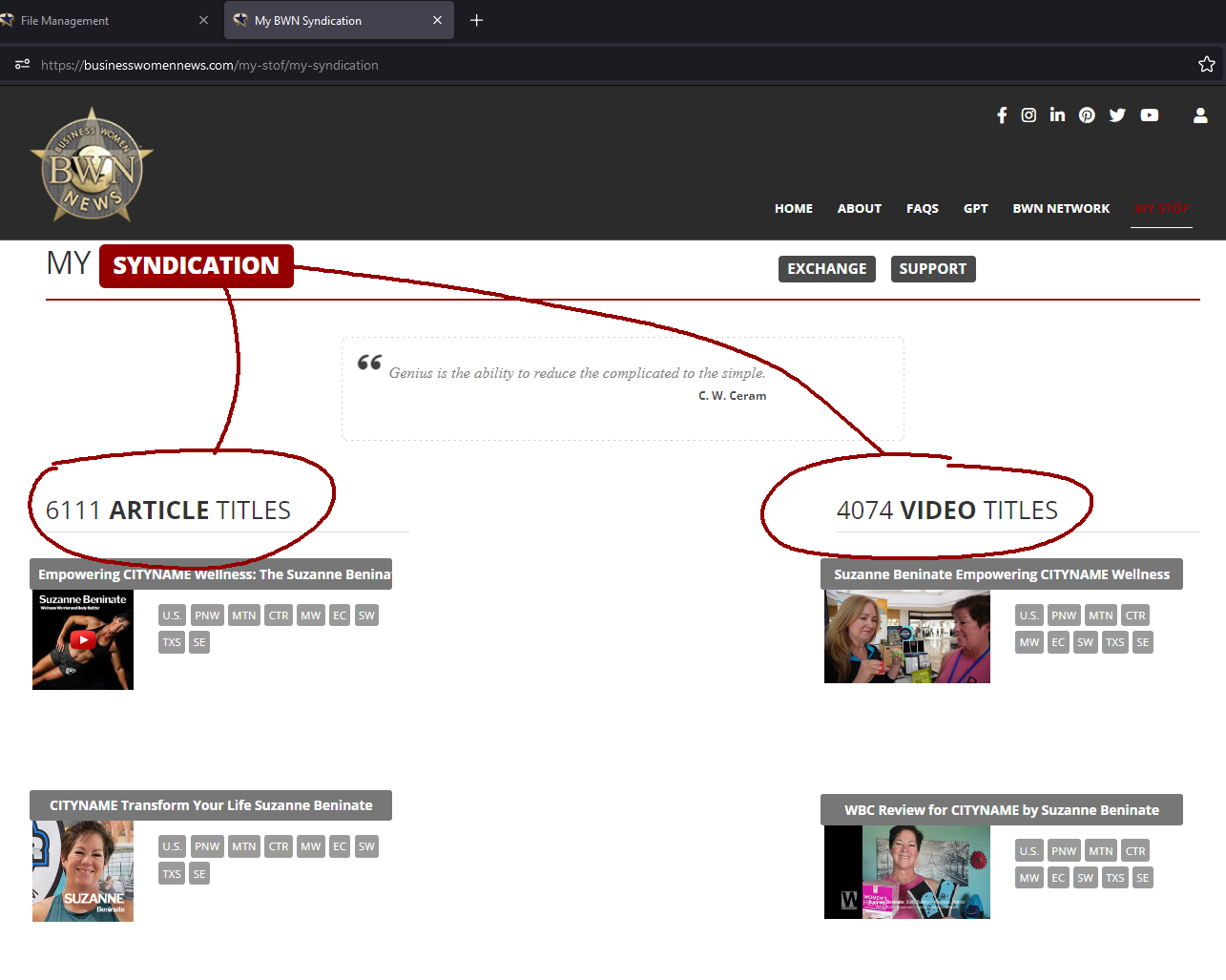Open the GPT menu item
This screenshot has height=980, width=1226.
point(976,208)
